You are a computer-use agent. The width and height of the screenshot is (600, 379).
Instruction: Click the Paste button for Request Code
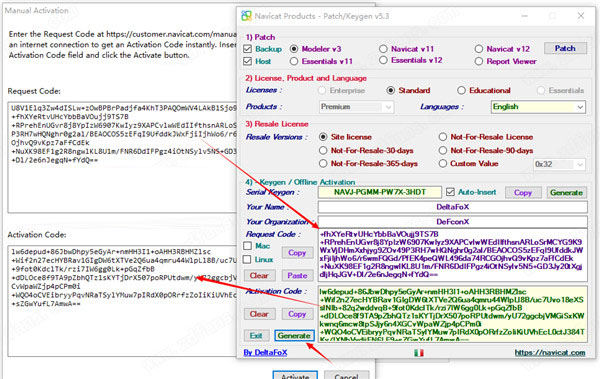pyautogui.click(x=297, y=276)
